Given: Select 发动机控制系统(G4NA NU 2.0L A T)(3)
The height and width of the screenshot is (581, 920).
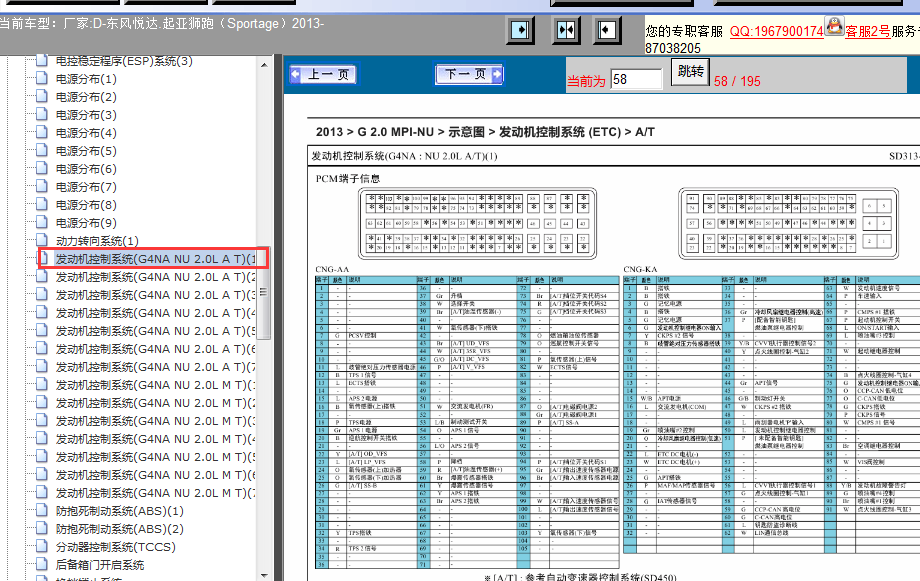Looking at the screenshot, I should [x=155, y=295].
